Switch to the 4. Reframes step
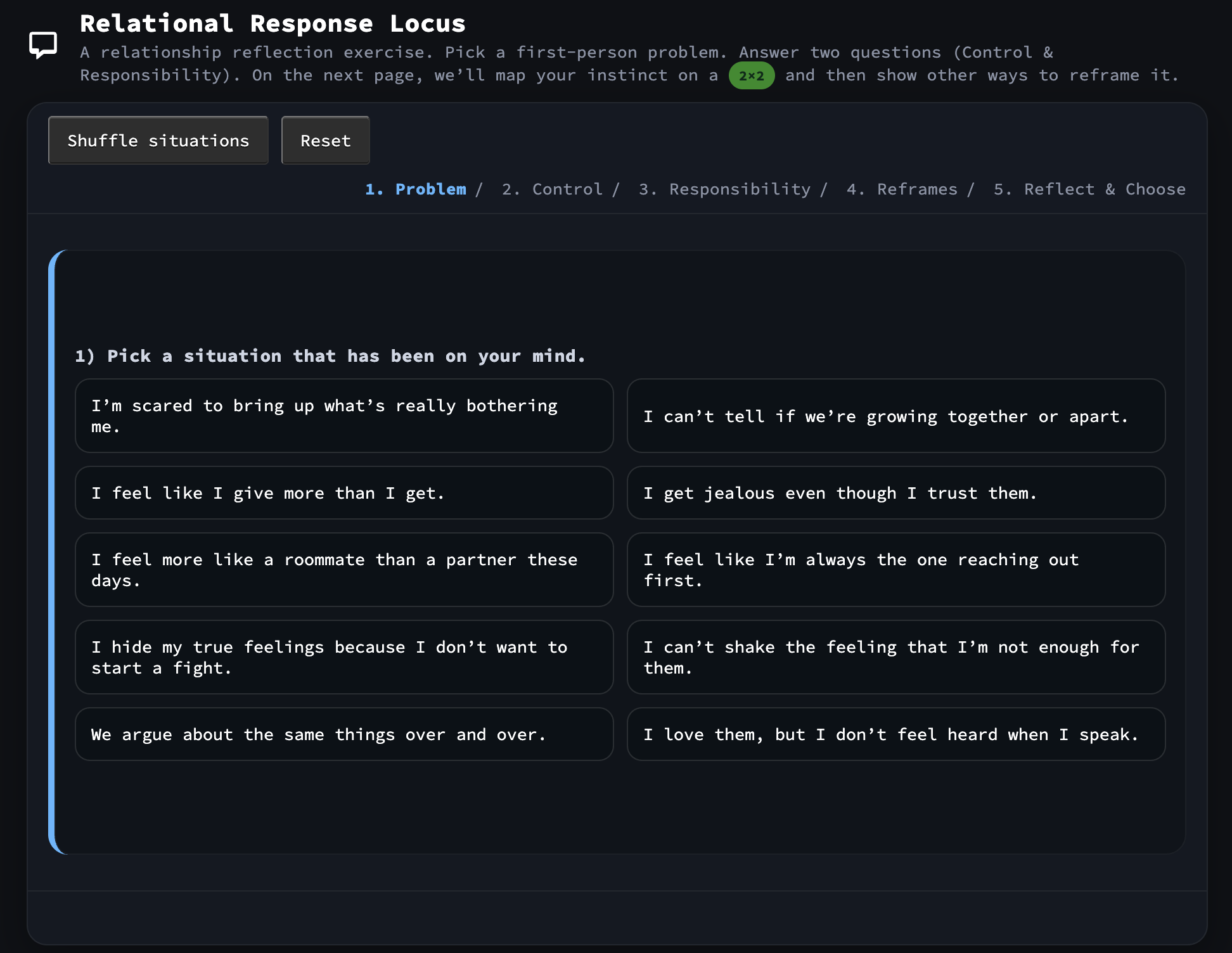 click(902, 189)
